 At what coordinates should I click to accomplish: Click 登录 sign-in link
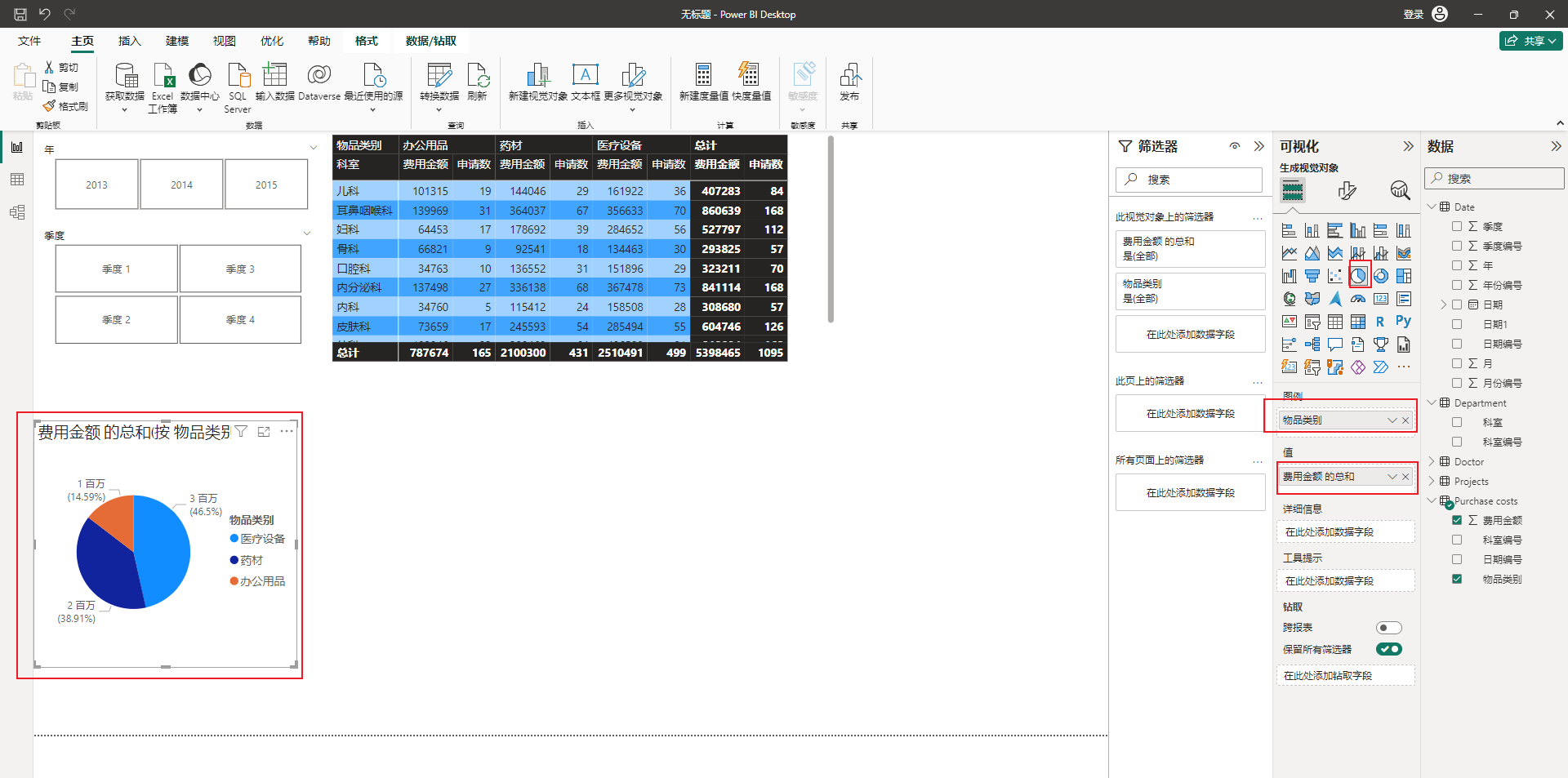1414,14
